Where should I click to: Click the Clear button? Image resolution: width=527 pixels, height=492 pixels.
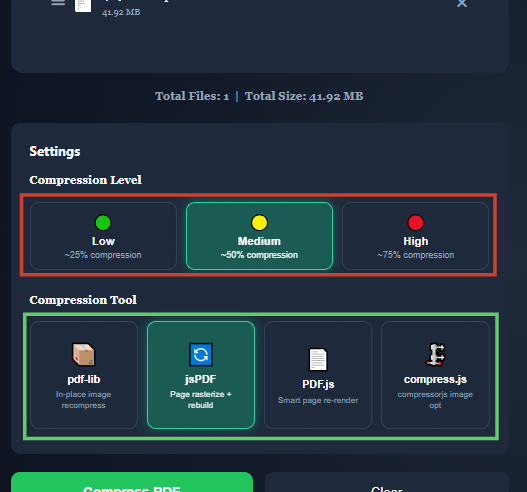coord(387,482)
